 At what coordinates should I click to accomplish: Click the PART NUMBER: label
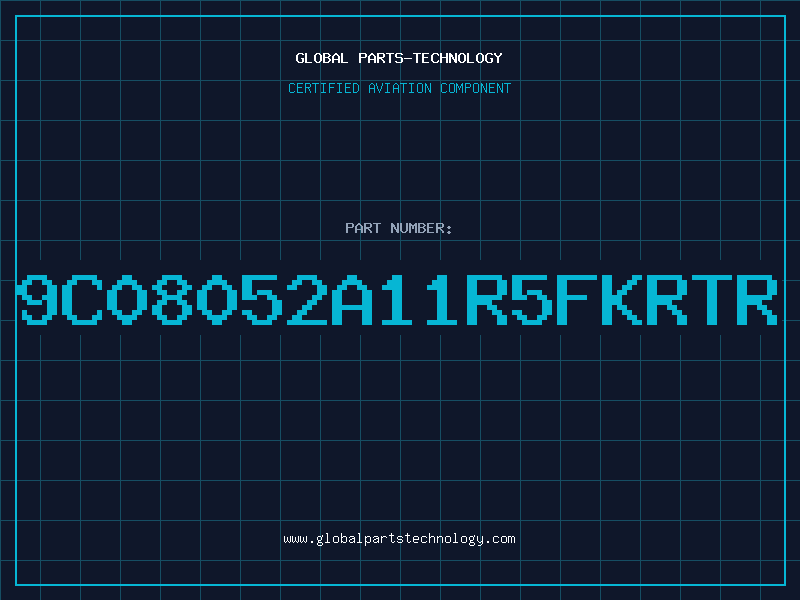399,228
